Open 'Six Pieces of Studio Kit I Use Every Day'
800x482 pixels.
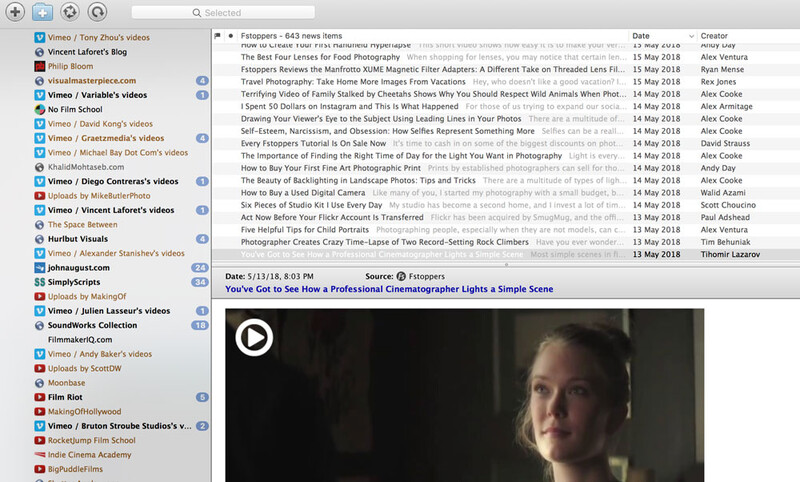[311, 205]
